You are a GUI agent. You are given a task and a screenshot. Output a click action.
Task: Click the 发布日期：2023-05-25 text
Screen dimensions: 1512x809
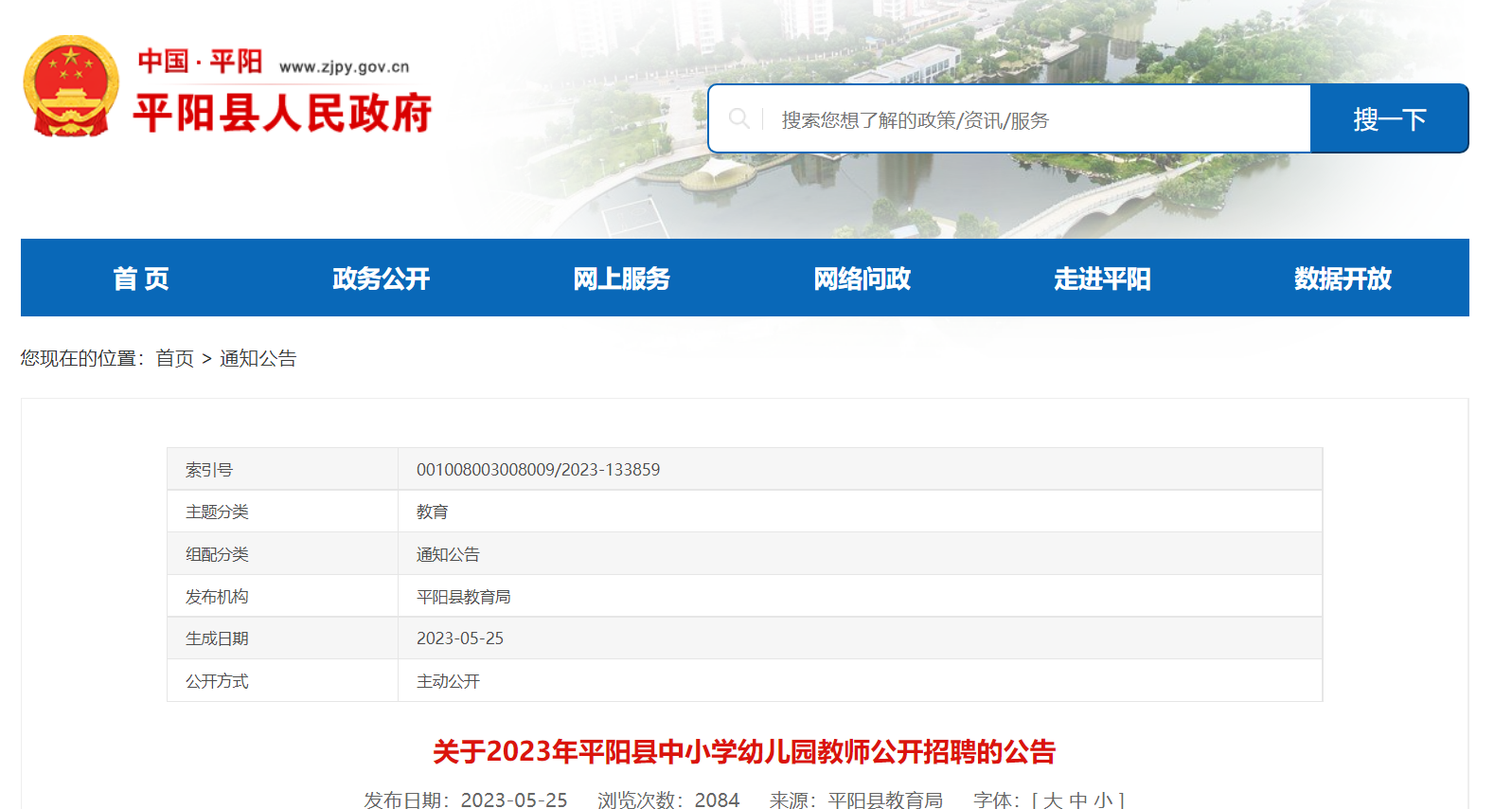click(466, 800)
